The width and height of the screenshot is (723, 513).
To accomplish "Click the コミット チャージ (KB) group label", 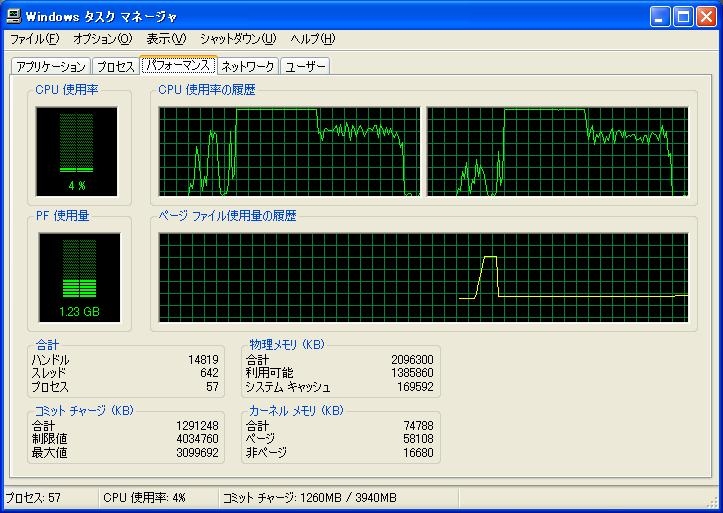I will [x=84, y=410].
